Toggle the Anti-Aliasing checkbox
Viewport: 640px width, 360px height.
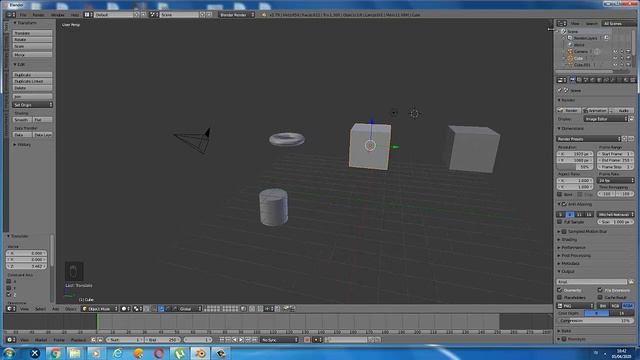(x=564, y=204)
